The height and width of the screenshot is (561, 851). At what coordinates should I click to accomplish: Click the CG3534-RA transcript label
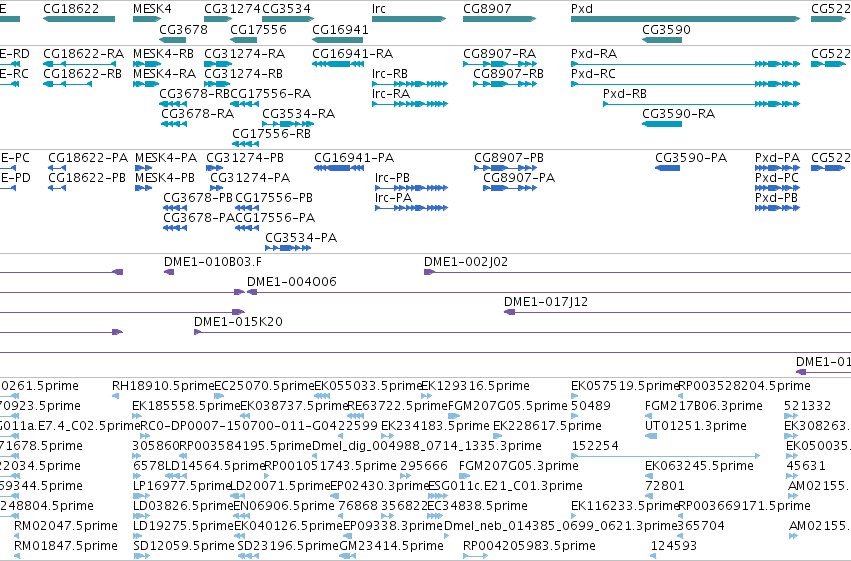[299, 114]
